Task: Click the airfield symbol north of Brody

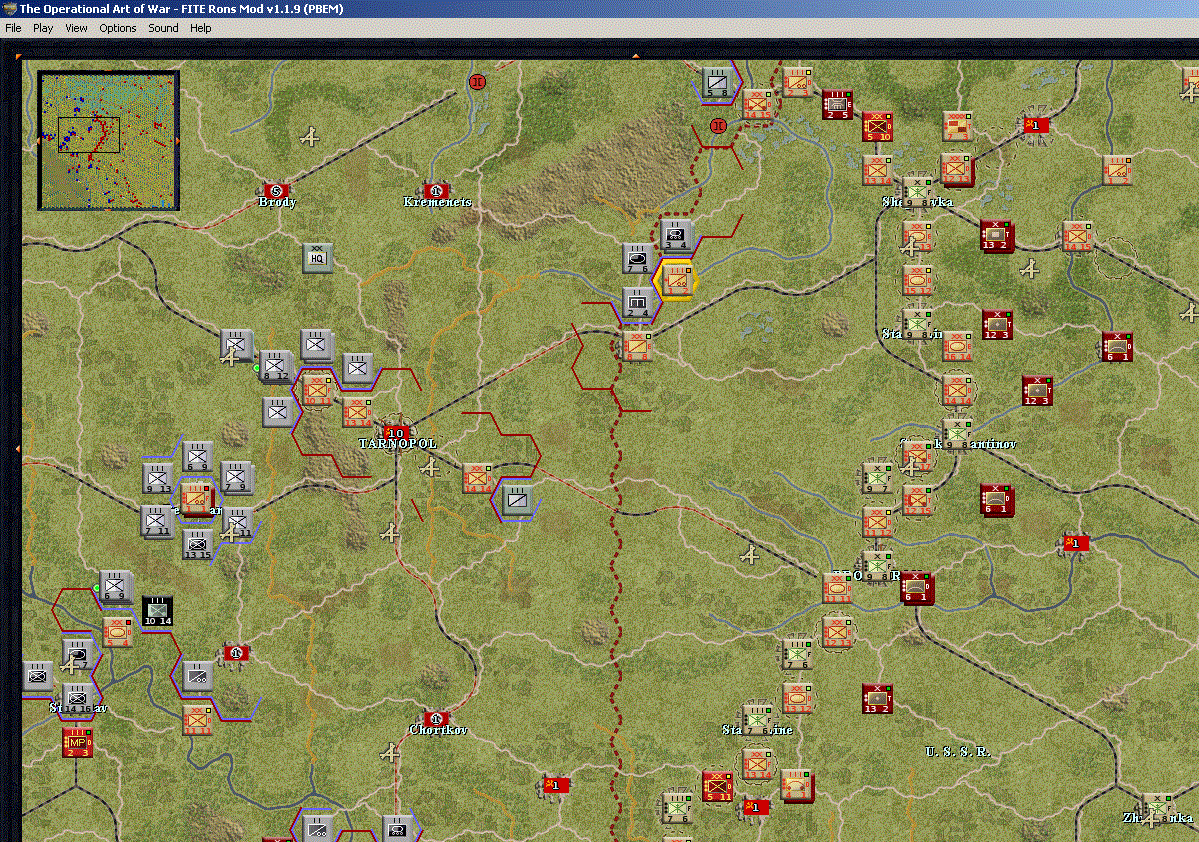Action: 310,138
